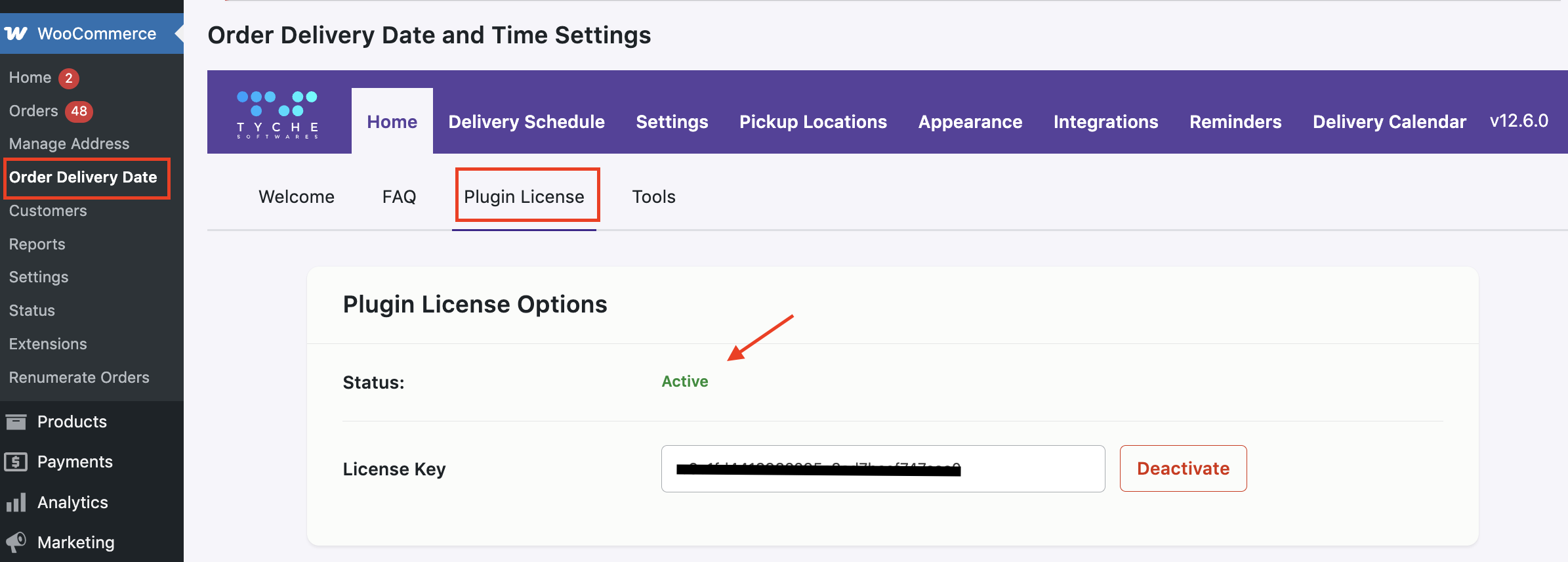Click the Tyche Softwares logo
This screenshot has width=1568, height=562.
[x=278, y=115]
